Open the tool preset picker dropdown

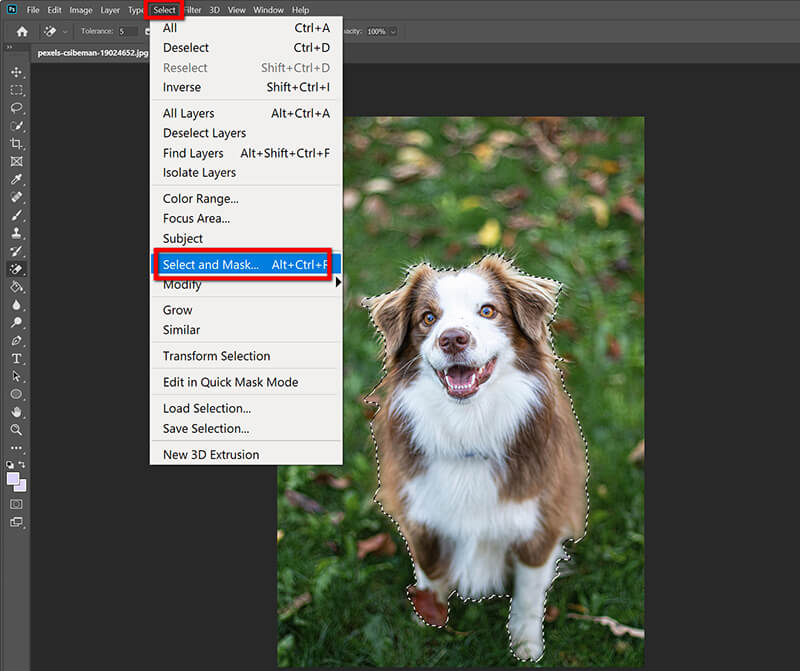coord(63,31)
